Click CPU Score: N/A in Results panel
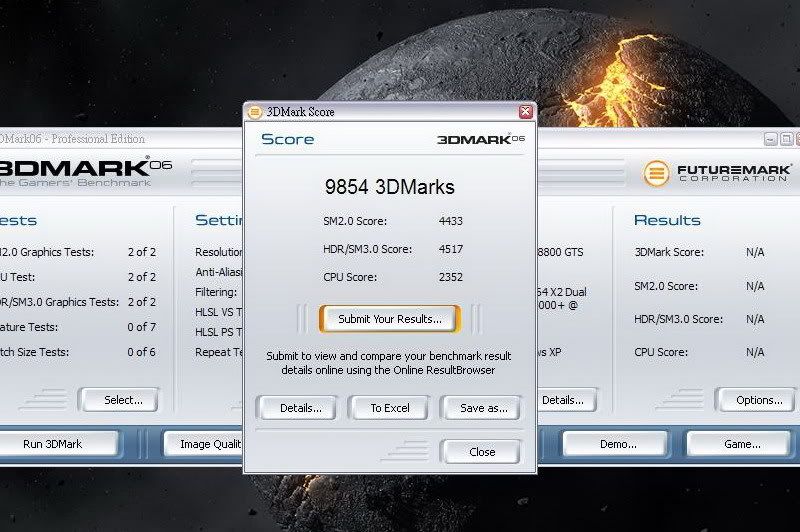The width and height of the screenshot is (800, 532). click(699, 352)
